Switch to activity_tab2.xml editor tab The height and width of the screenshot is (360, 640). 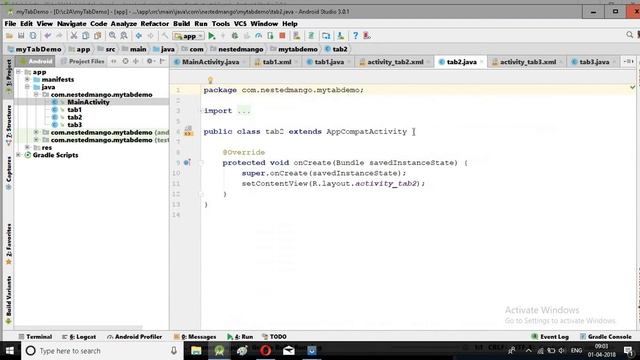tap(395, 62)
